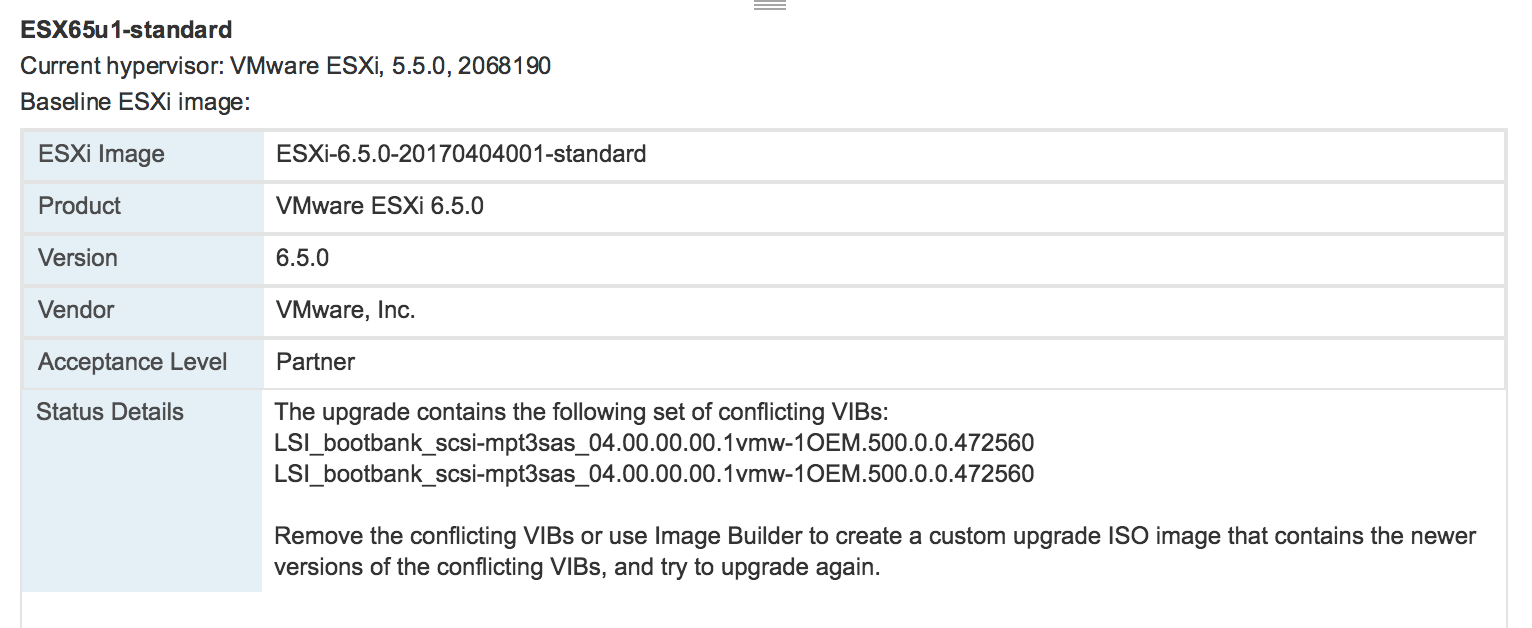Click the ESXi-6.5.0-20170404001-standard image value
1532x628 pixels.
[461, 154]
